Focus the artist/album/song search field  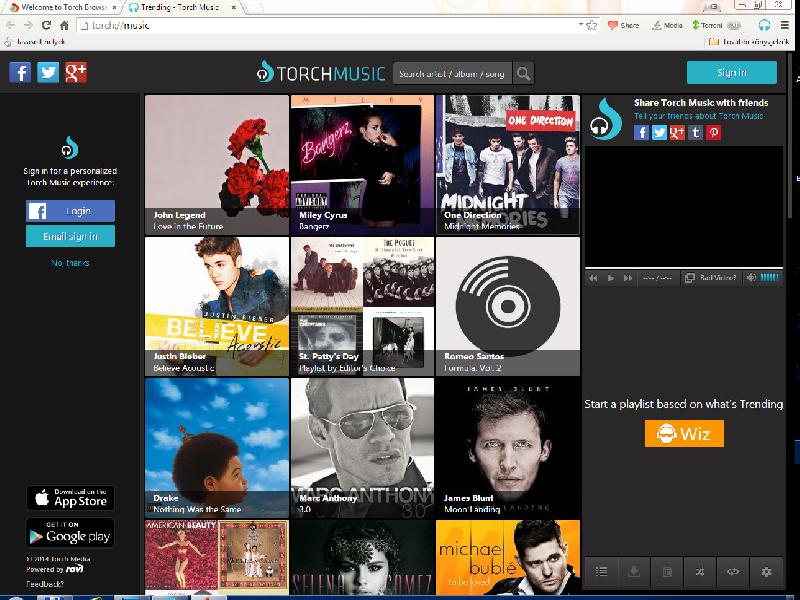pos(452,73)
